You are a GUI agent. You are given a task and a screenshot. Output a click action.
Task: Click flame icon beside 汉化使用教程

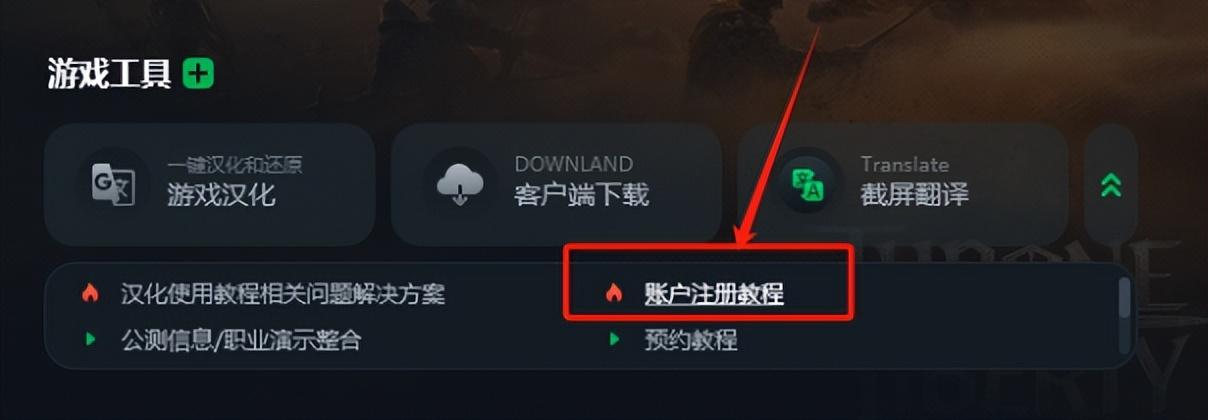point(90,294)
